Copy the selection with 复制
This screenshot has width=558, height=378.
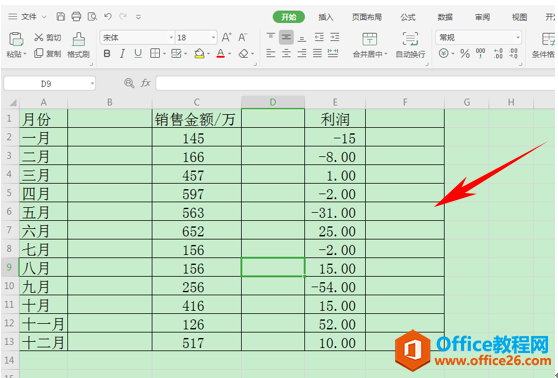[48, 54]
